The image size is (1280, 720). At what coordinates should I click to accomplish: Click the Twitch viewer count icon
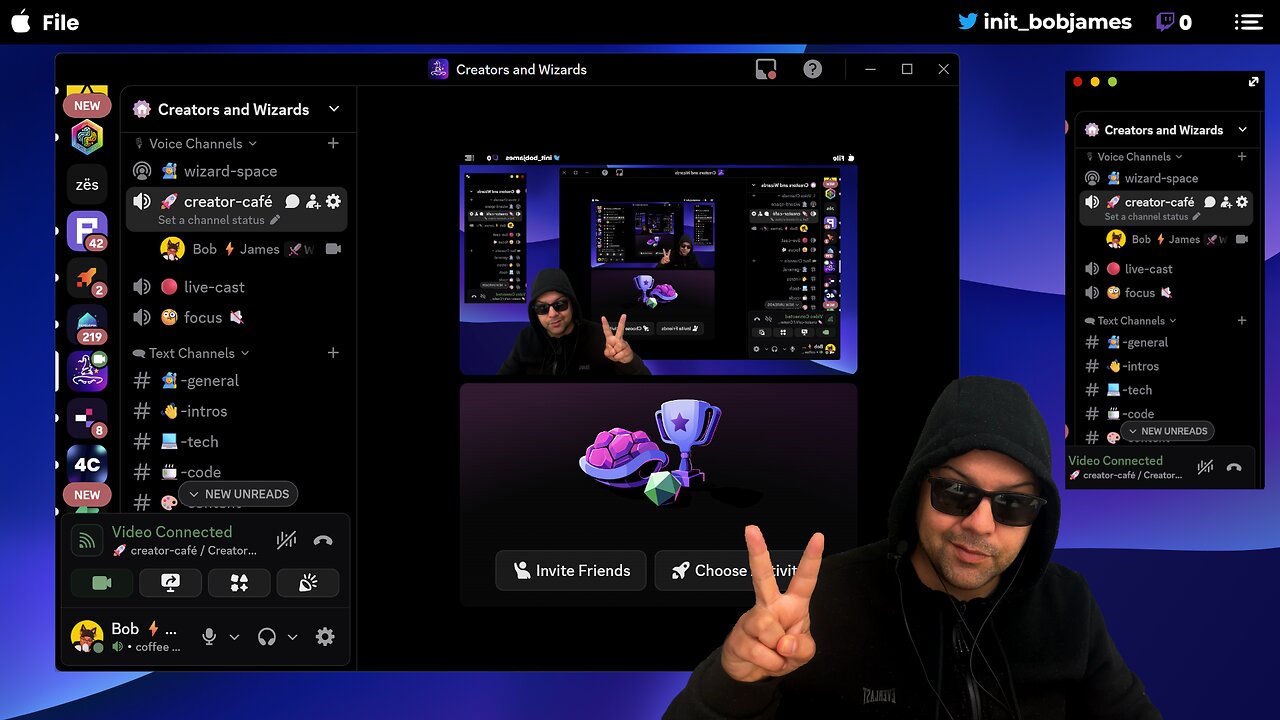click(x=1165, y=22)
